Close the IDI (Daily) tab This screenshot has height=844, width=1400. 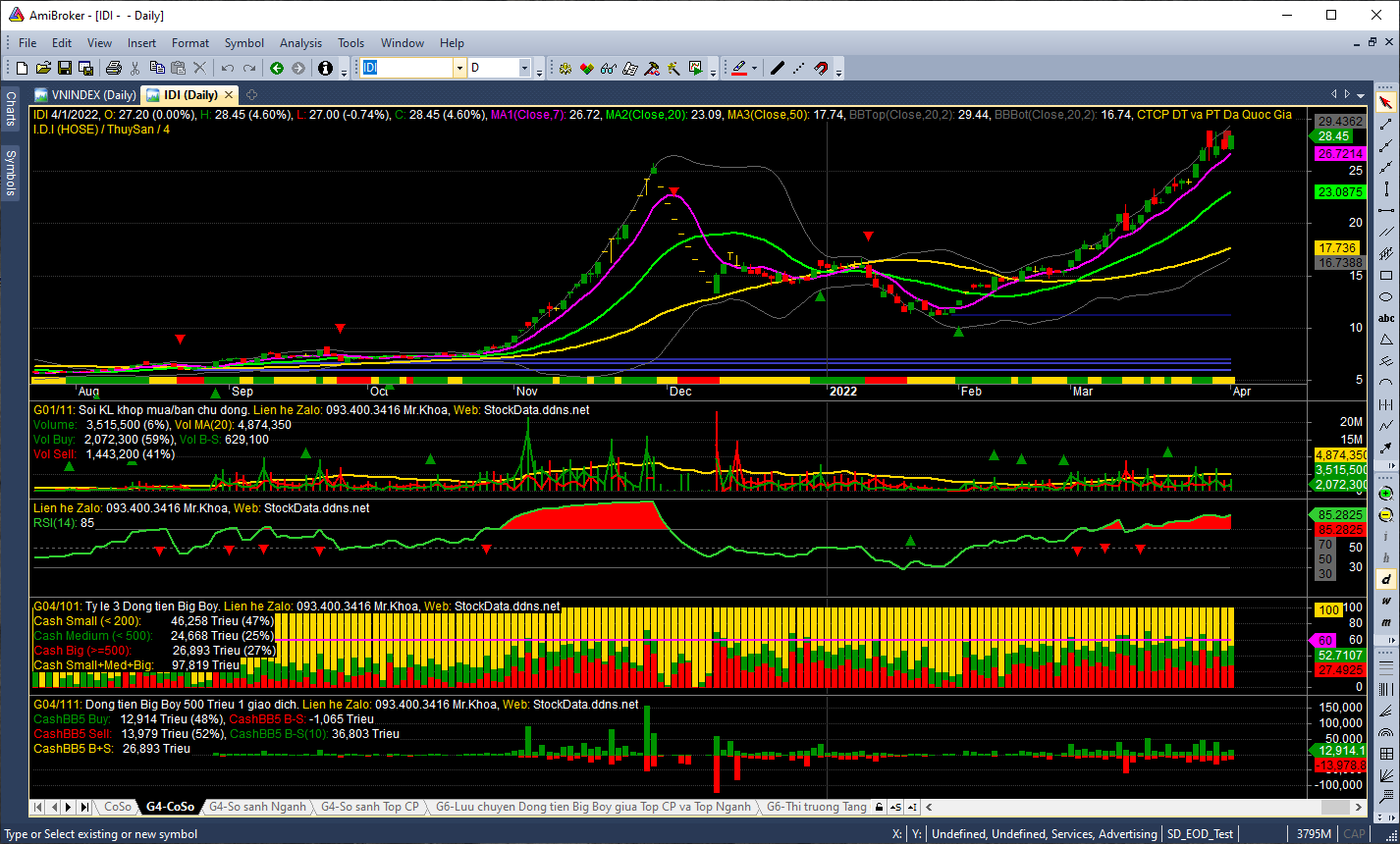[x=229, y=95]
